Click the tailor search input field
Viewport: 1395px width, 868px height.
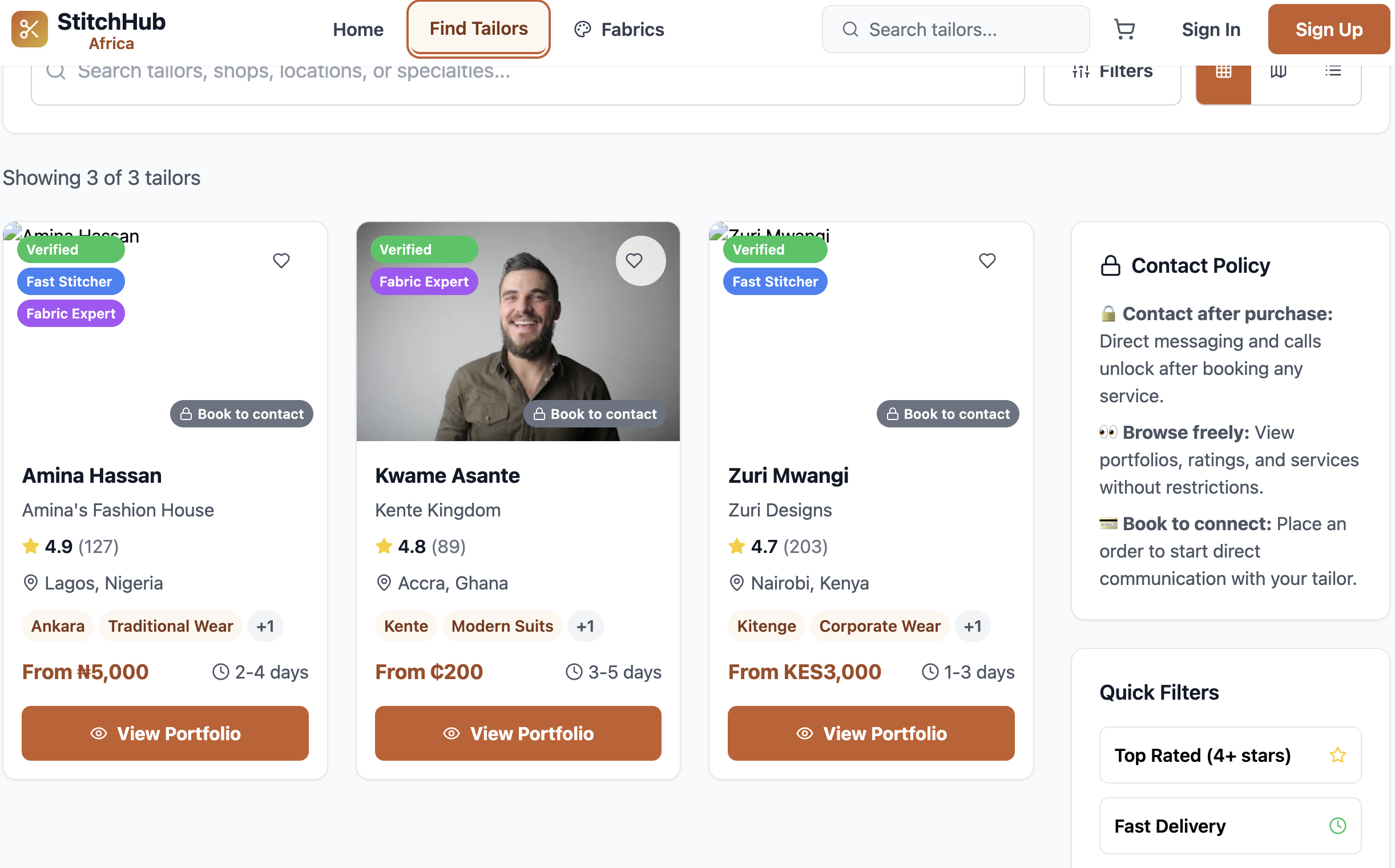[x=955, y=29]
